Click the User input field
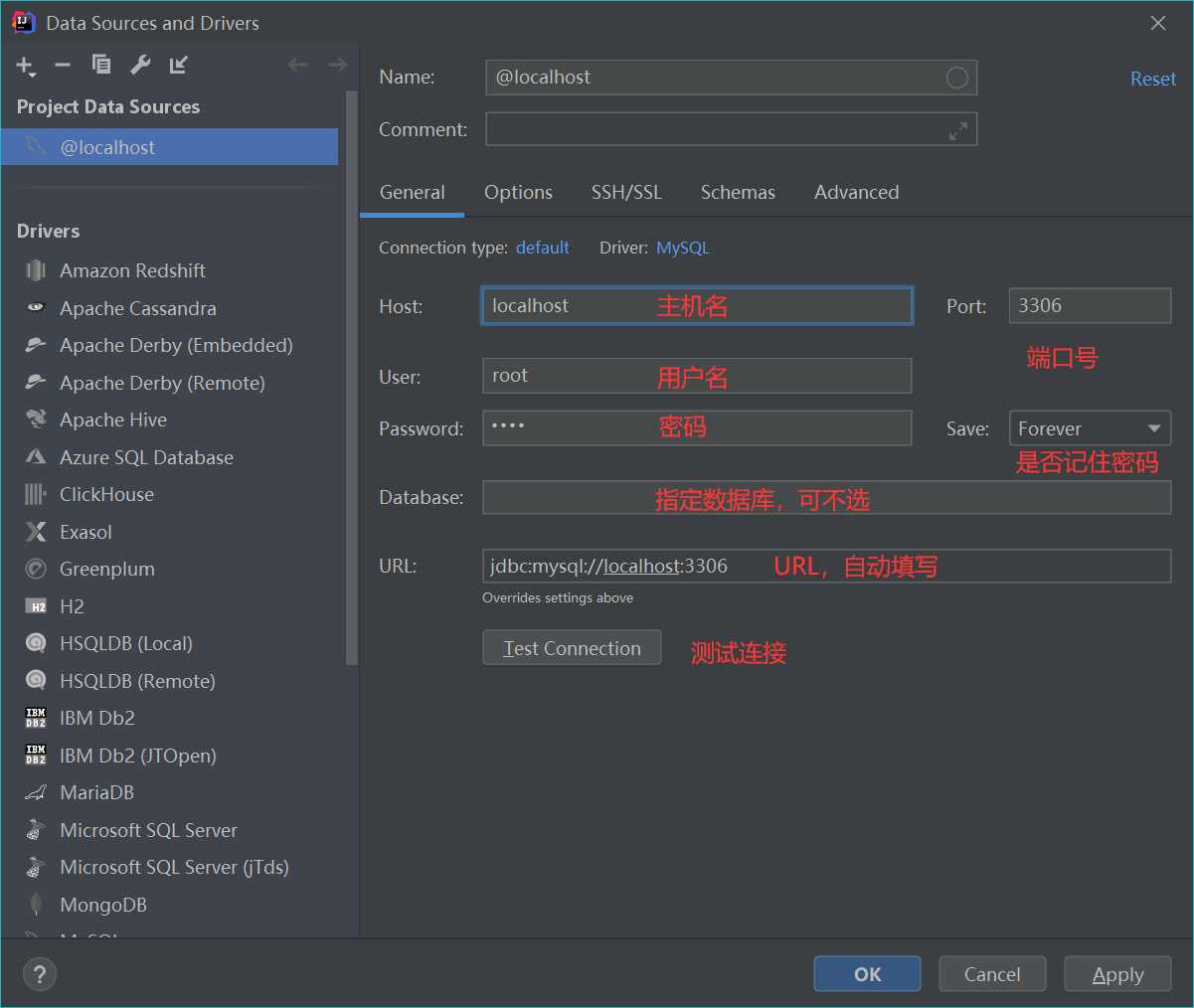This screenshot has width=1194, height=1008. click(x=697, y=376)
